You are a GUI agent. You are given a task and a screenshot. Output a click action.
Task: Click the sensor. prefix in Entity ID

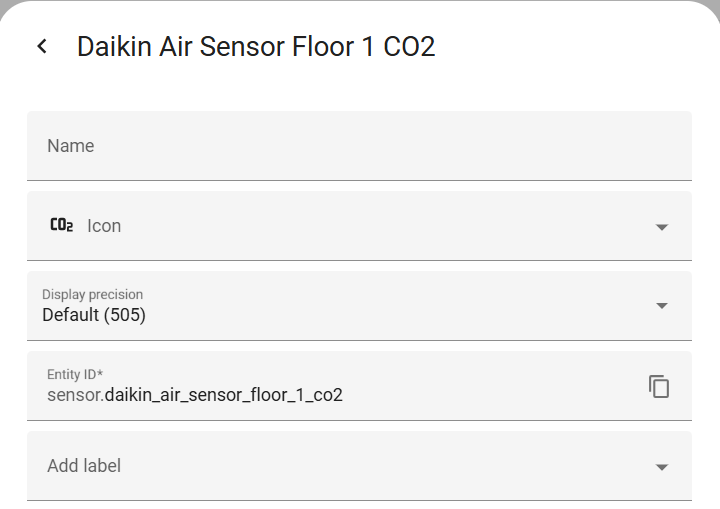(x=76, y=395)
